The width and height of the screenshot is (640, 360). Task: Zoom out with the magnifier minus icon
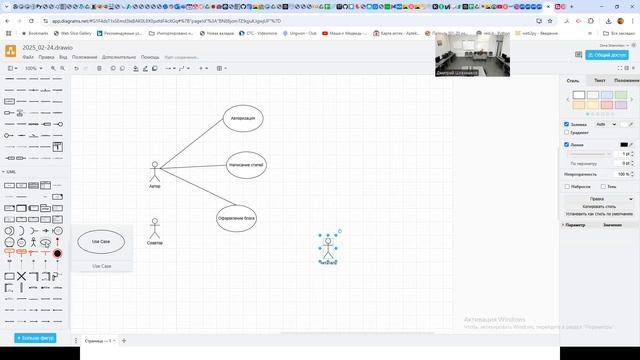[62, 69]
